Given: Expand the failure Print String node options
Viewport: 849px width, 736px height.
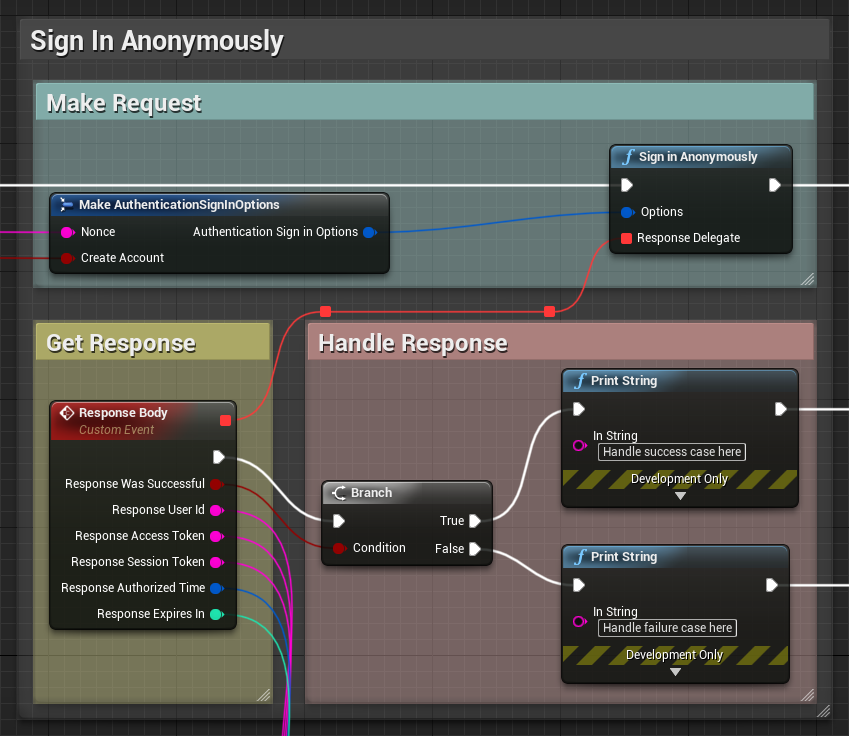Looking at the screenshot, I should pyautogui.click(x=675, y=672).
